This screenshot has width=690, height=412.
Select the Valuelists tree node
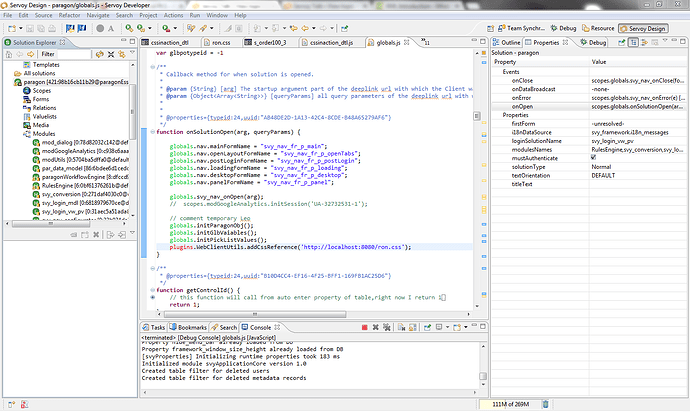[x=40, y=117]
